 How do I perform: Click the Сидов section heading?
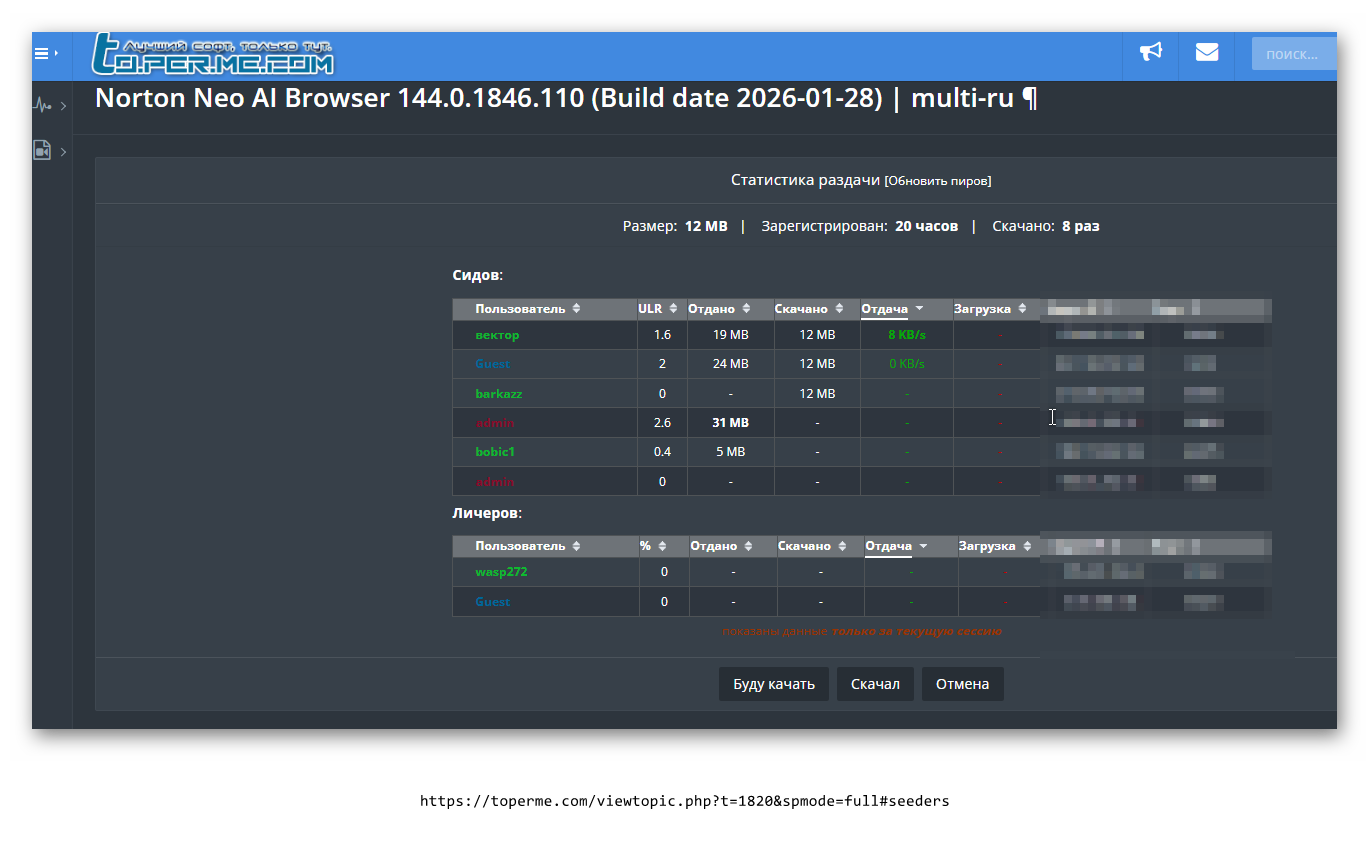477,274
